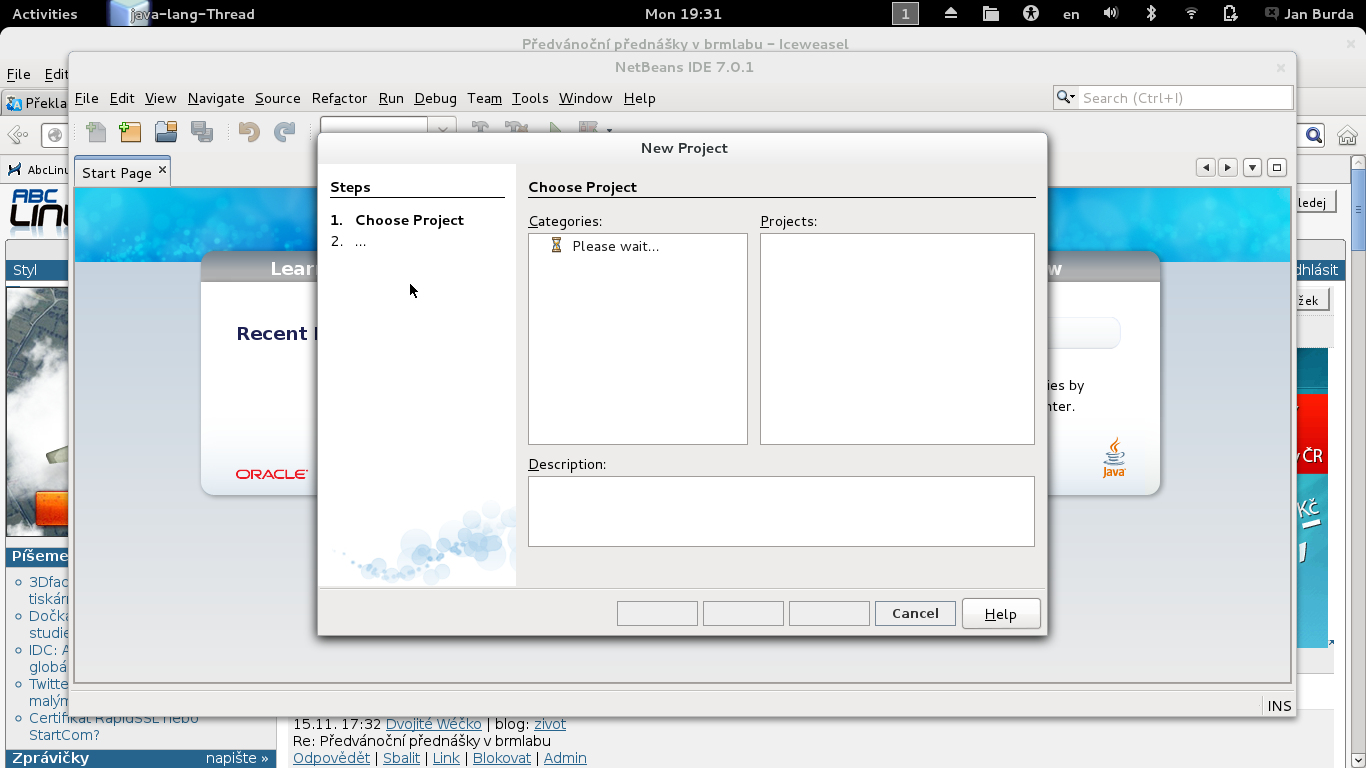Open the View menu in NetBeans
The height and width of the screenshot is (768, 1366).
(x=160, y=98)
